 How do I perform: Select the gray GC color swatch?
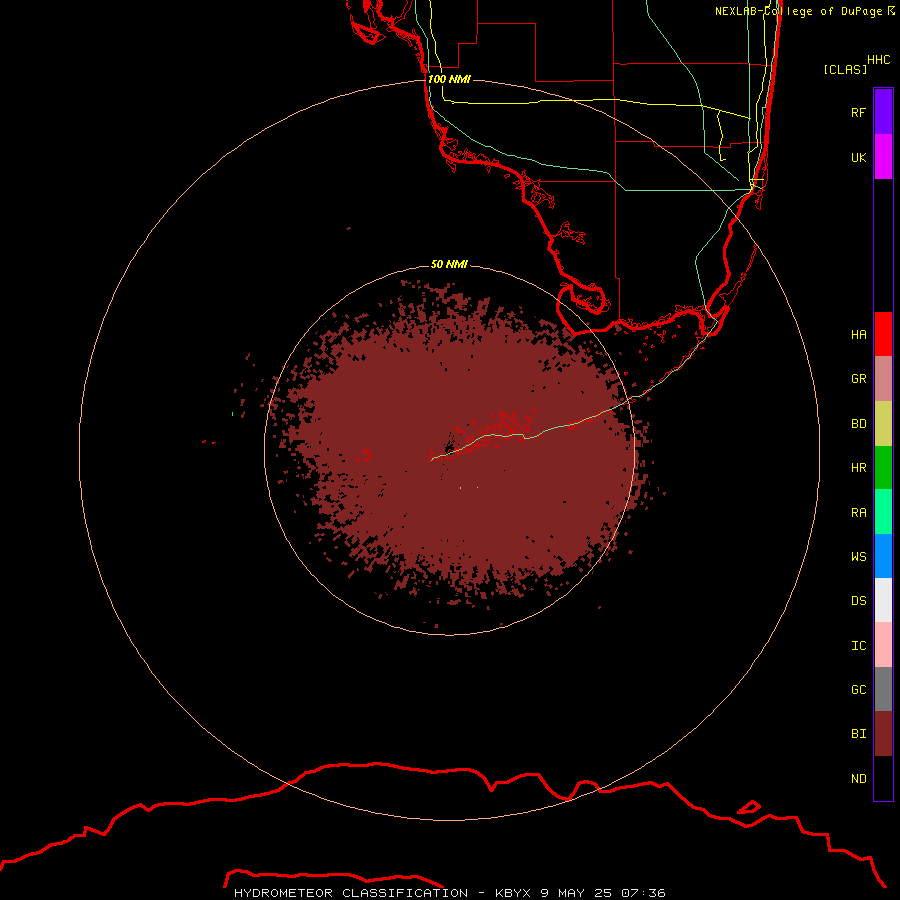883,689
